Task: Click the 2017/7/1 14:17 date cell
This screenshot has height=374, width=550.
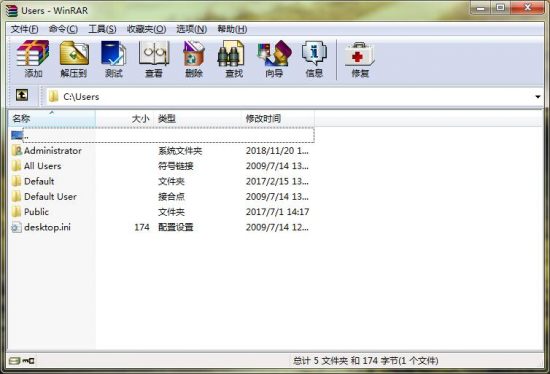Action: [277, 212]
